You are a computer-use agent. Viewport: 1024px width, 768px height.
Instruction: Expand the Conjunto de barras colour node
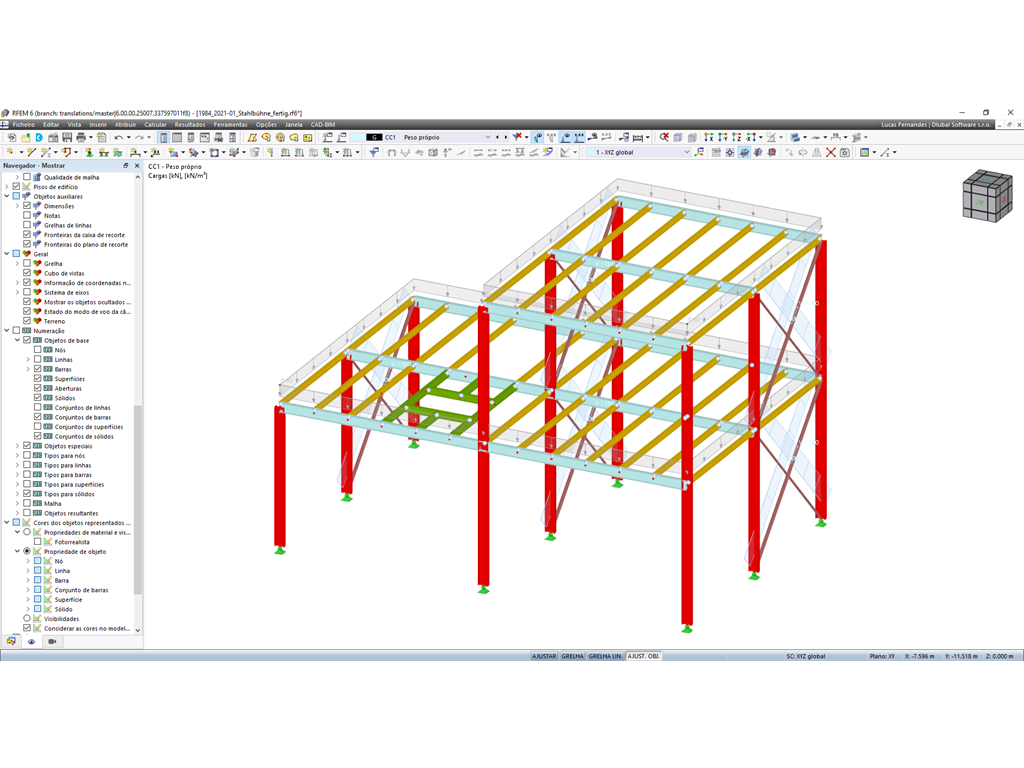point(27,590)
